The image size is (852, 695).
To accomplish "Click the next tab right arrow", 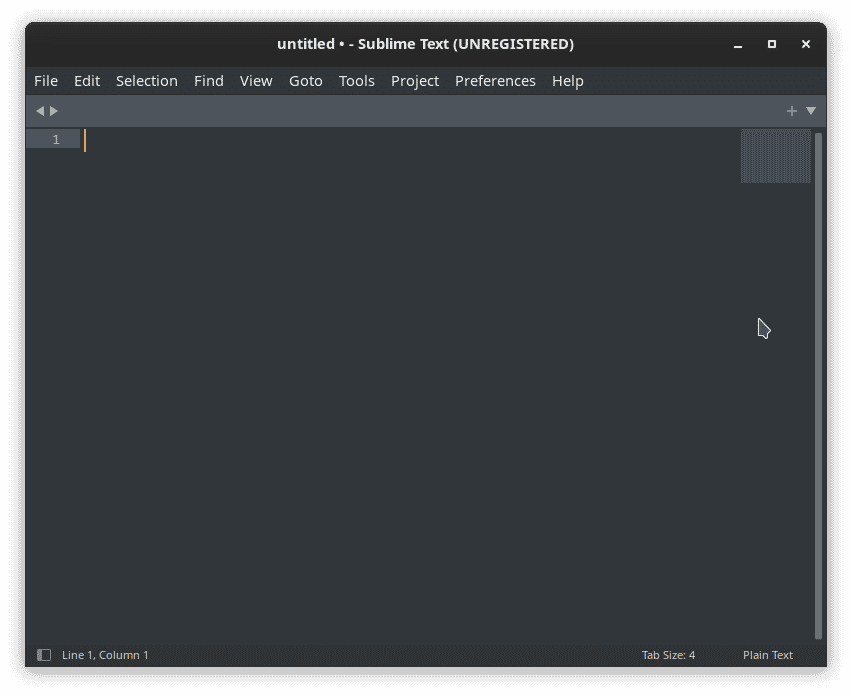I will pos(54,111).
